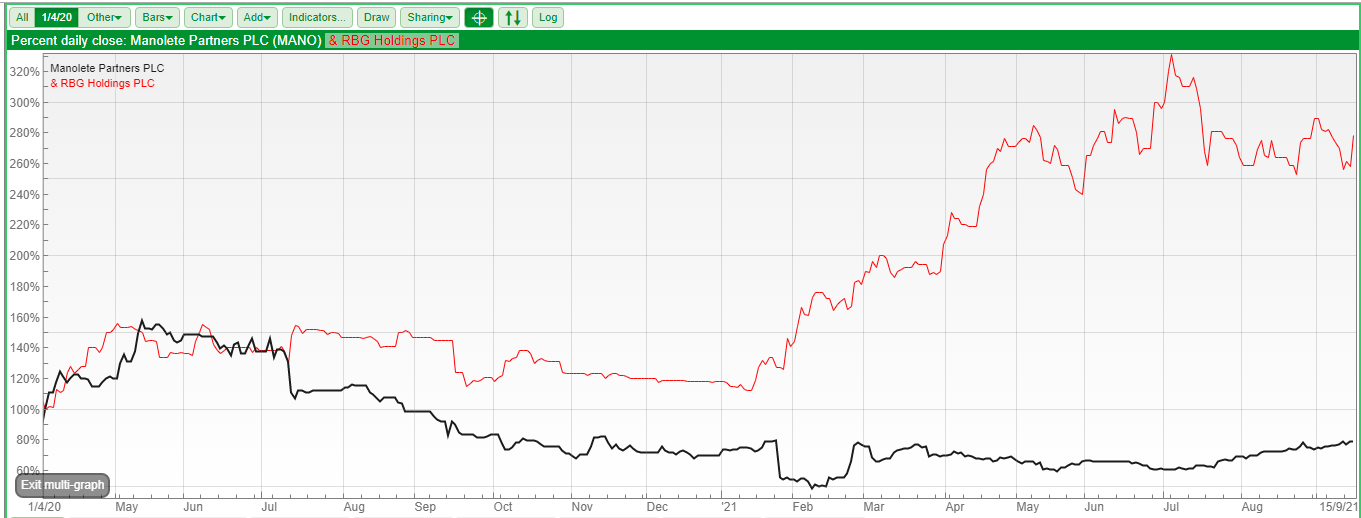1361x518 pixels.
Task: Open the Other dropdown menu
Action: 105,17
